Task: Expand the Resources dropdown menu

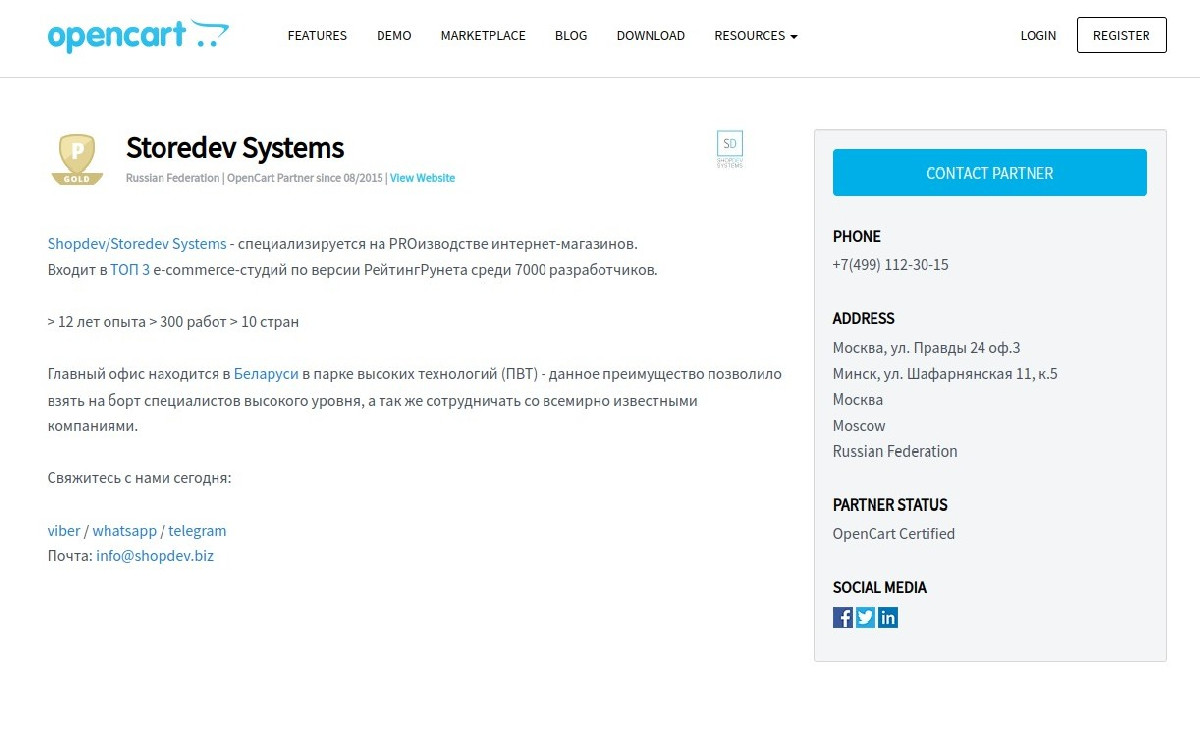Action: coord(756,36)
